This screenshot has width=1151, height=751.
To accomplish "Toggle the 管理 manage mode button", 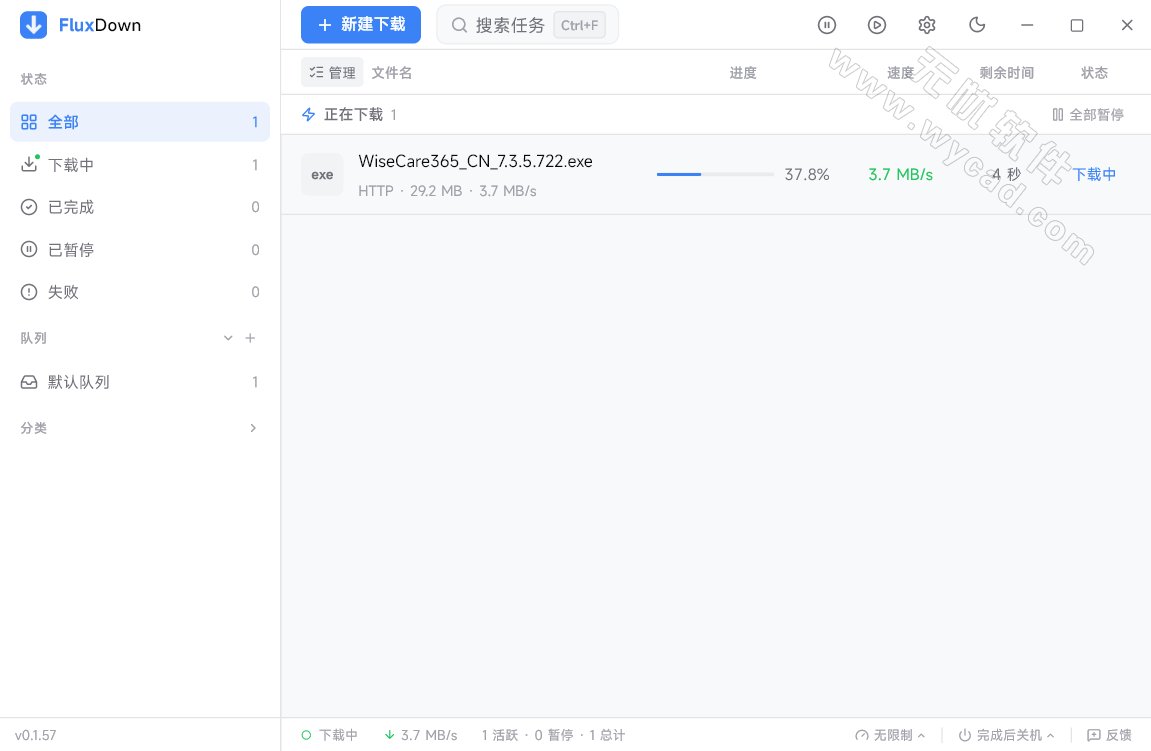I will click(332, 73).
